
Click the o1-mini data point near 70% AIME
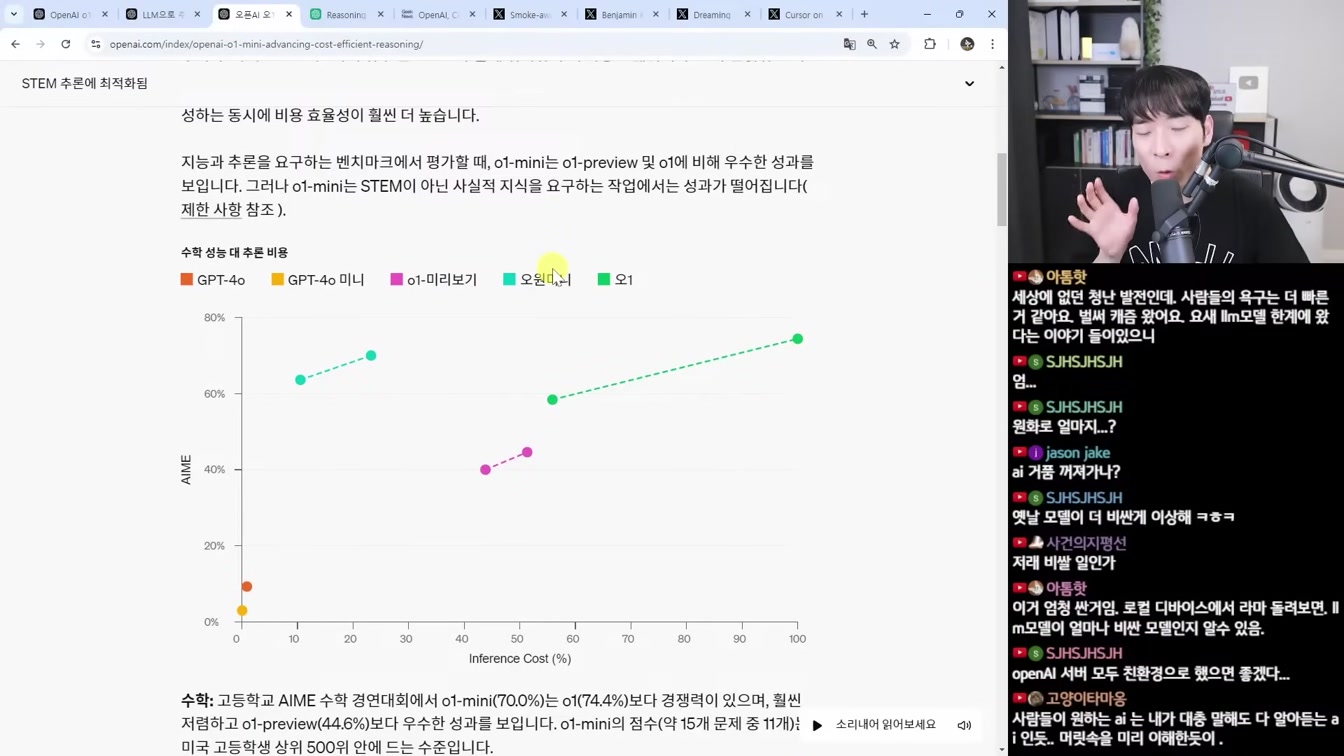coord(371,356)
